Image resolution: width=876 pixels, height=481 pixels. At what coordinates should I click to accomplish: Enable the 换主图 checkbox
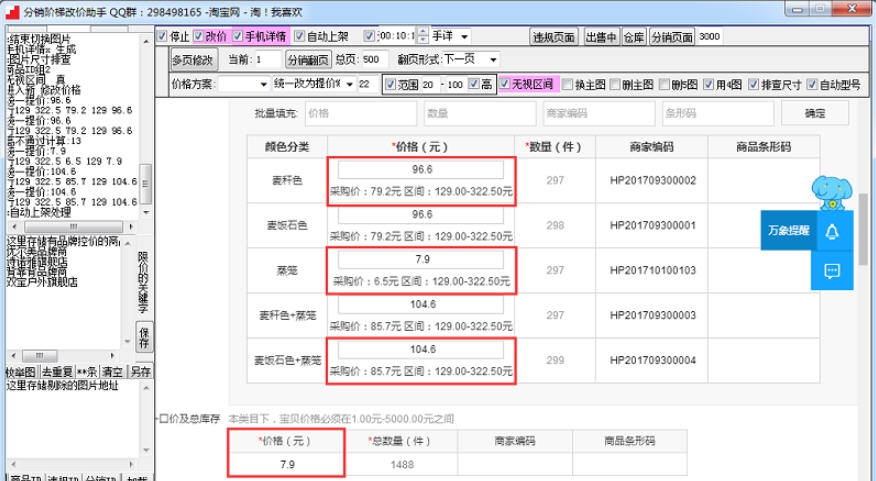[x=568, y=84]
